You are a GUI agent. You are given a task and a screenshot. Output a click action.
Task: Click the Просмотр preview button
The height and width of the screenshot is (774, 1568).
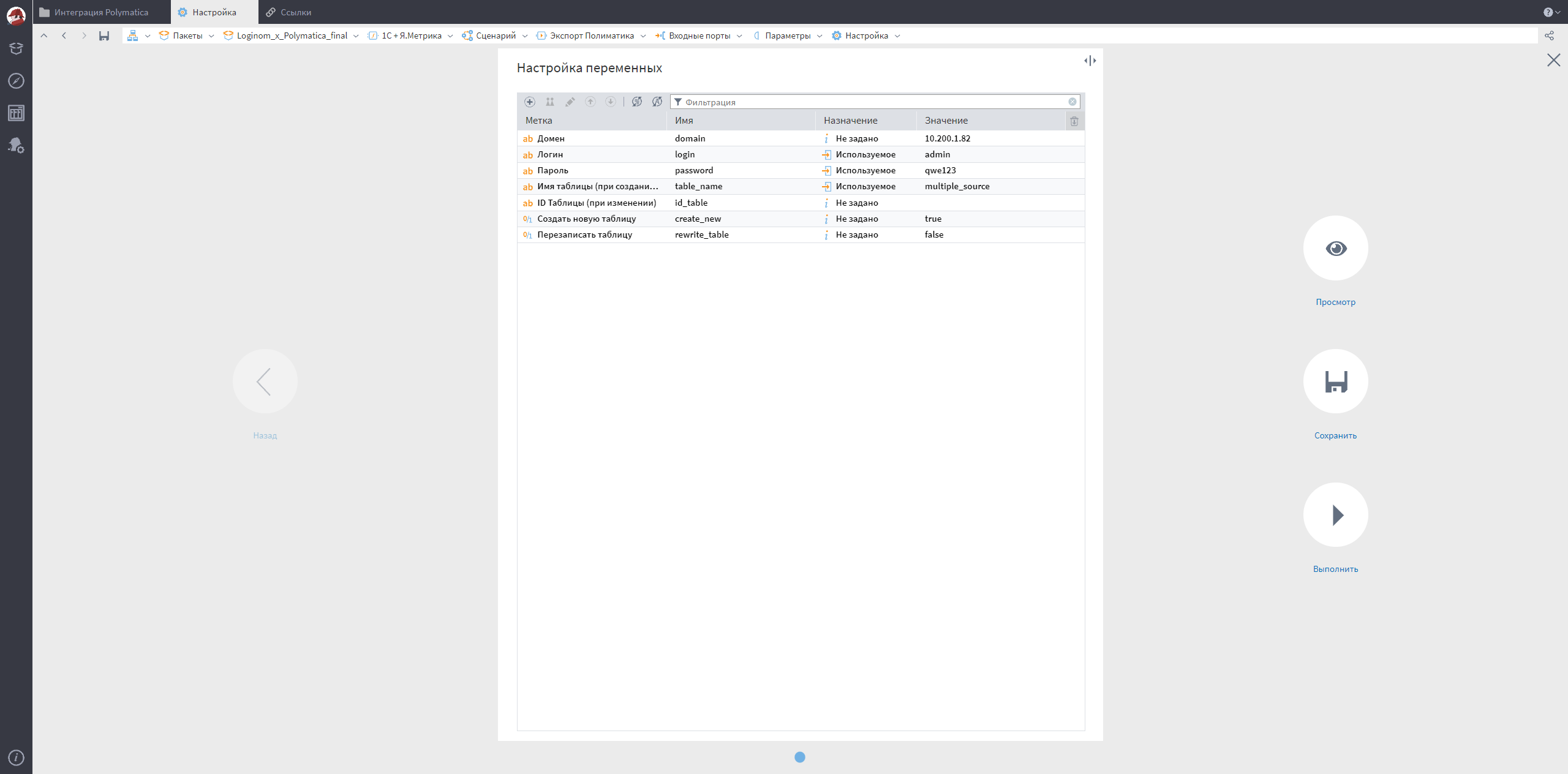(1335, 248)
